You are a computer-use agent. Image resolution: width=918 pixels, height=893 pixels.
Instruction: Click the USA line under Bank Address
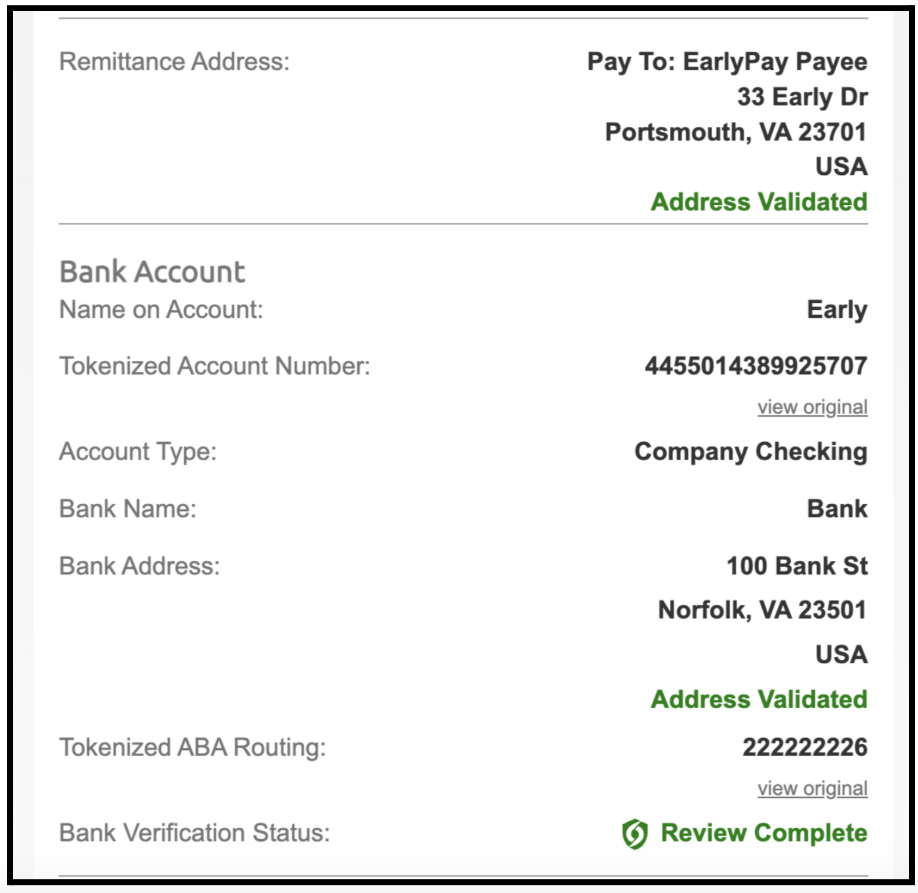click(843, 655)
